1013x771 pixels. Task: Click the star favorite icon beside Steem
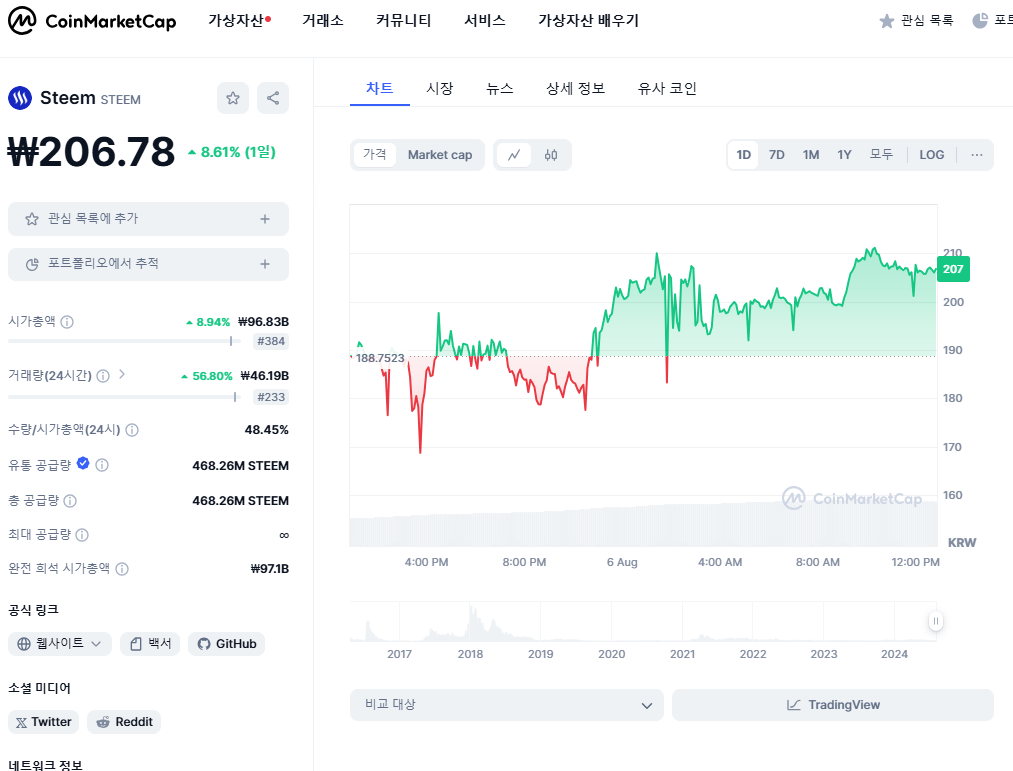coord(233,98)
